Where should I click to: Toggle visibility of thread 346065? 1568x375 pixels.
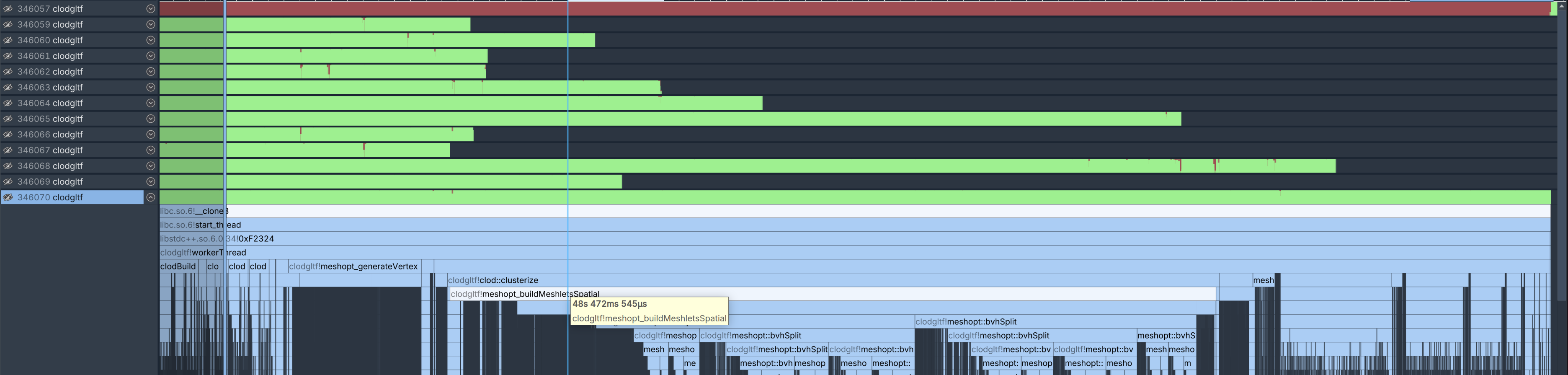(x=8, y=119)
